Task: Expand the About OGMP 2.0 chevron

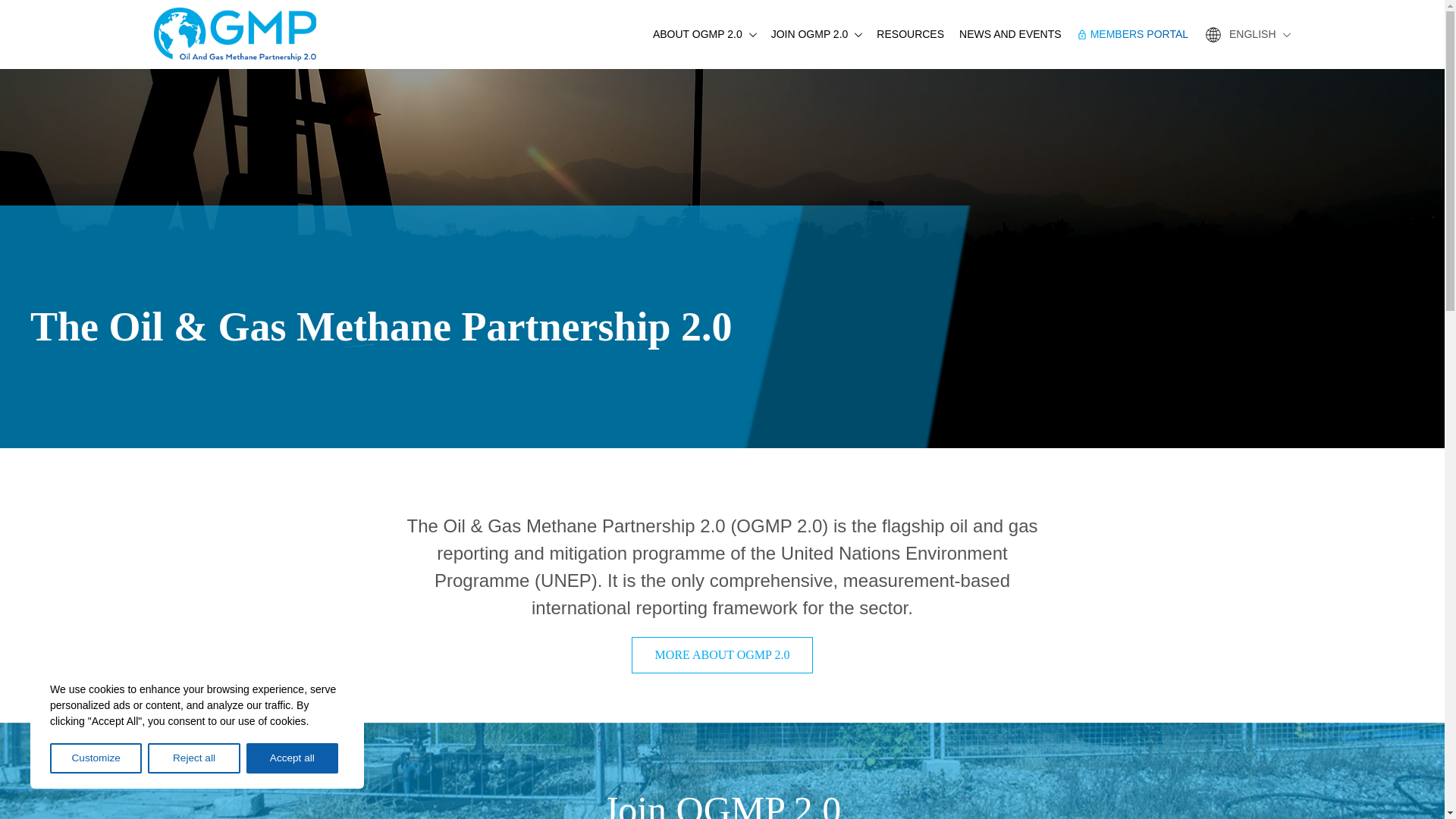Action: 752,35
